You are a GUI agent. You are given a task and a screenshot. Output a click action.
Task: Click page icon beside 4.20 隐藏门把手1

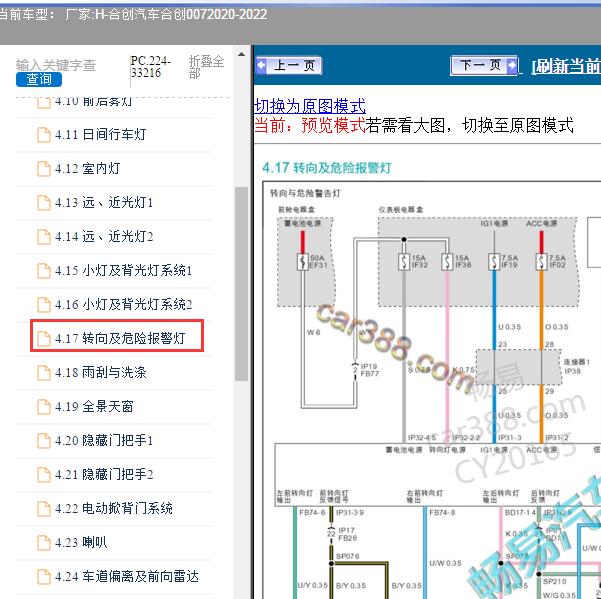[x=44, y=440]
